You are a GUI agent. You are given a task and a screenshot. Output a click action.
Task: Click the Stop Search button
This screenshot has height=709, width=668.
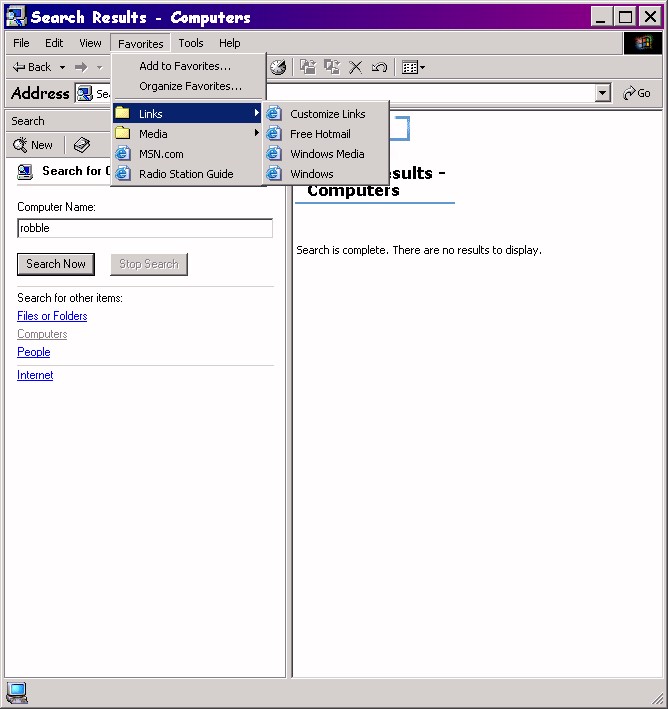[149, 264]
